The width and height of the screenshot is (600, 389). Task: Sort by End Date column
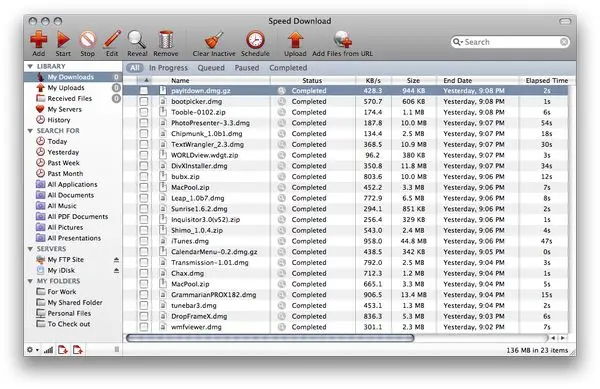coord(478,80)
